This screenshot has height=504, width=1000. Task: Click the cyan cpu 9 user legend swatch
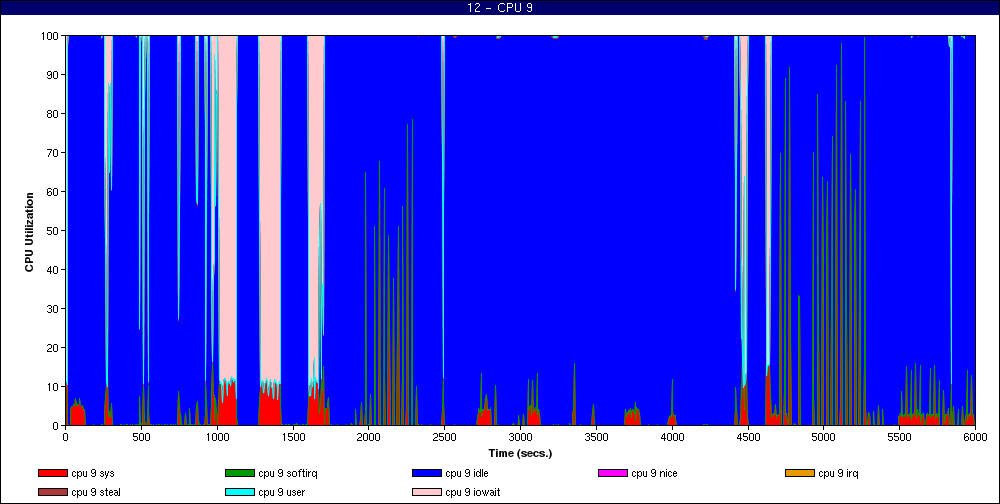pyautogui.click(x=239, y=493)
